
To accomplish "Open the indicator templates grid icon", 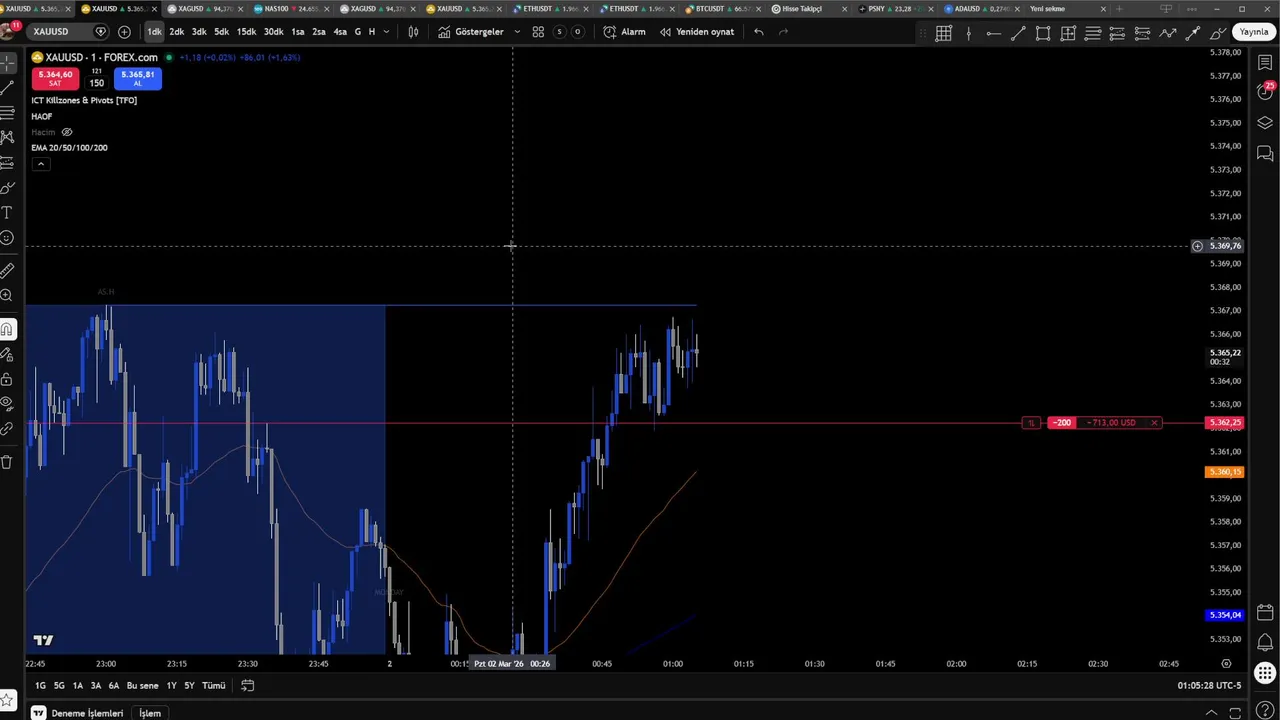I will tap(538, 32).
